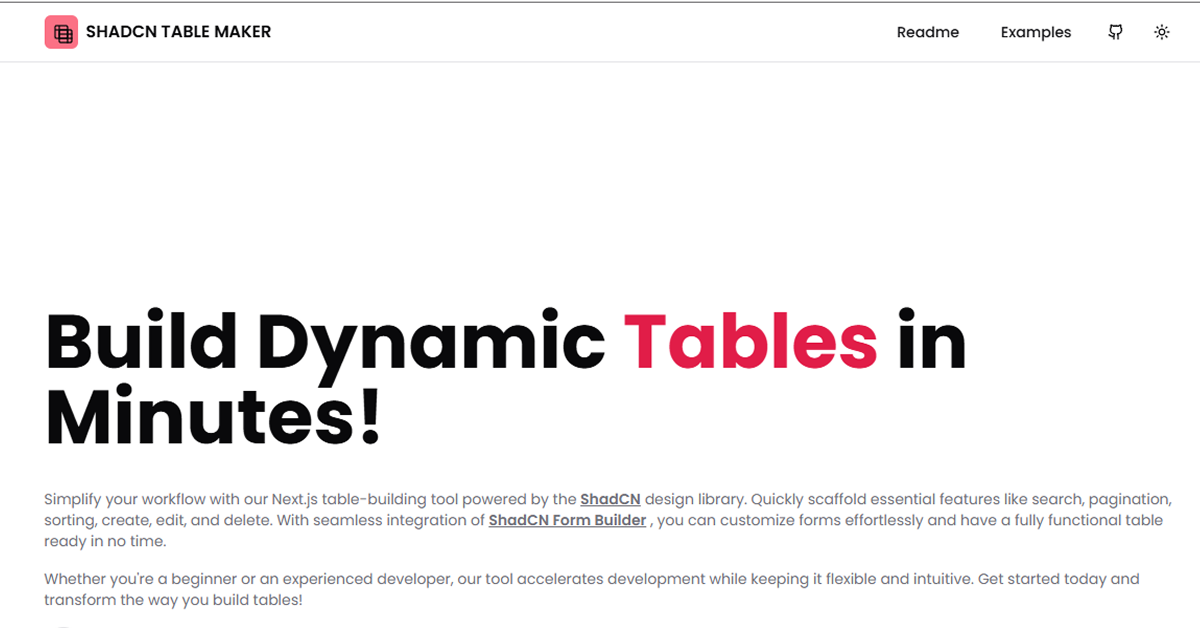Toggle the light/dark theme sun icon
This screenshot has width=1200, height=628.
pyautogui.click(x=1161, y=32)
